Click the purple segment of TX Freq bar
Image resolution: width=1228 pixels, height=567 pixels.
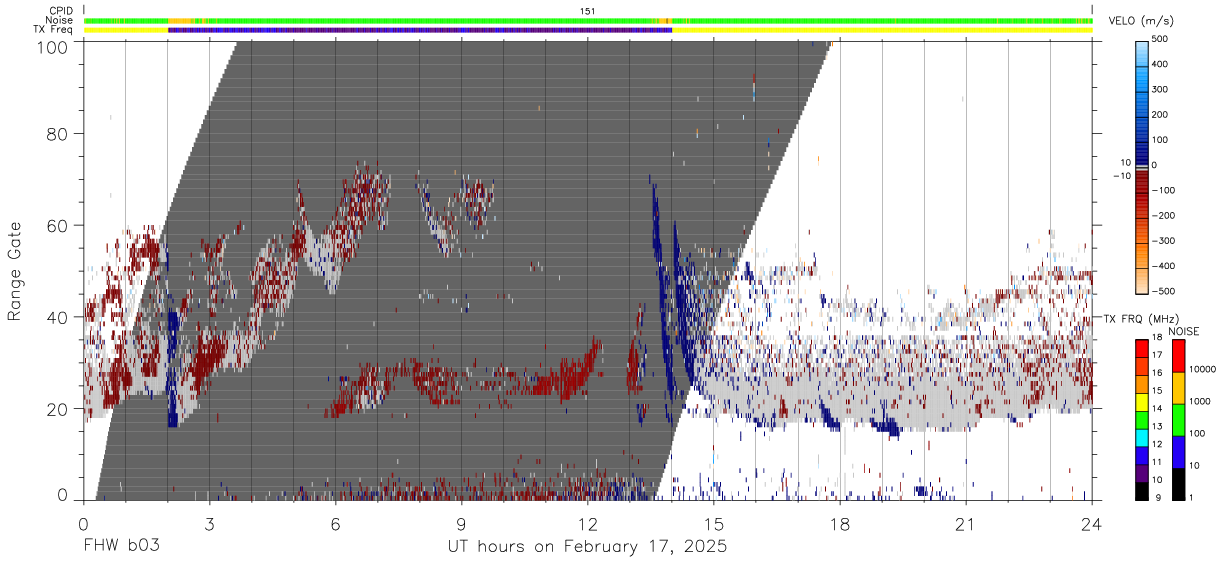coord(420,30)
